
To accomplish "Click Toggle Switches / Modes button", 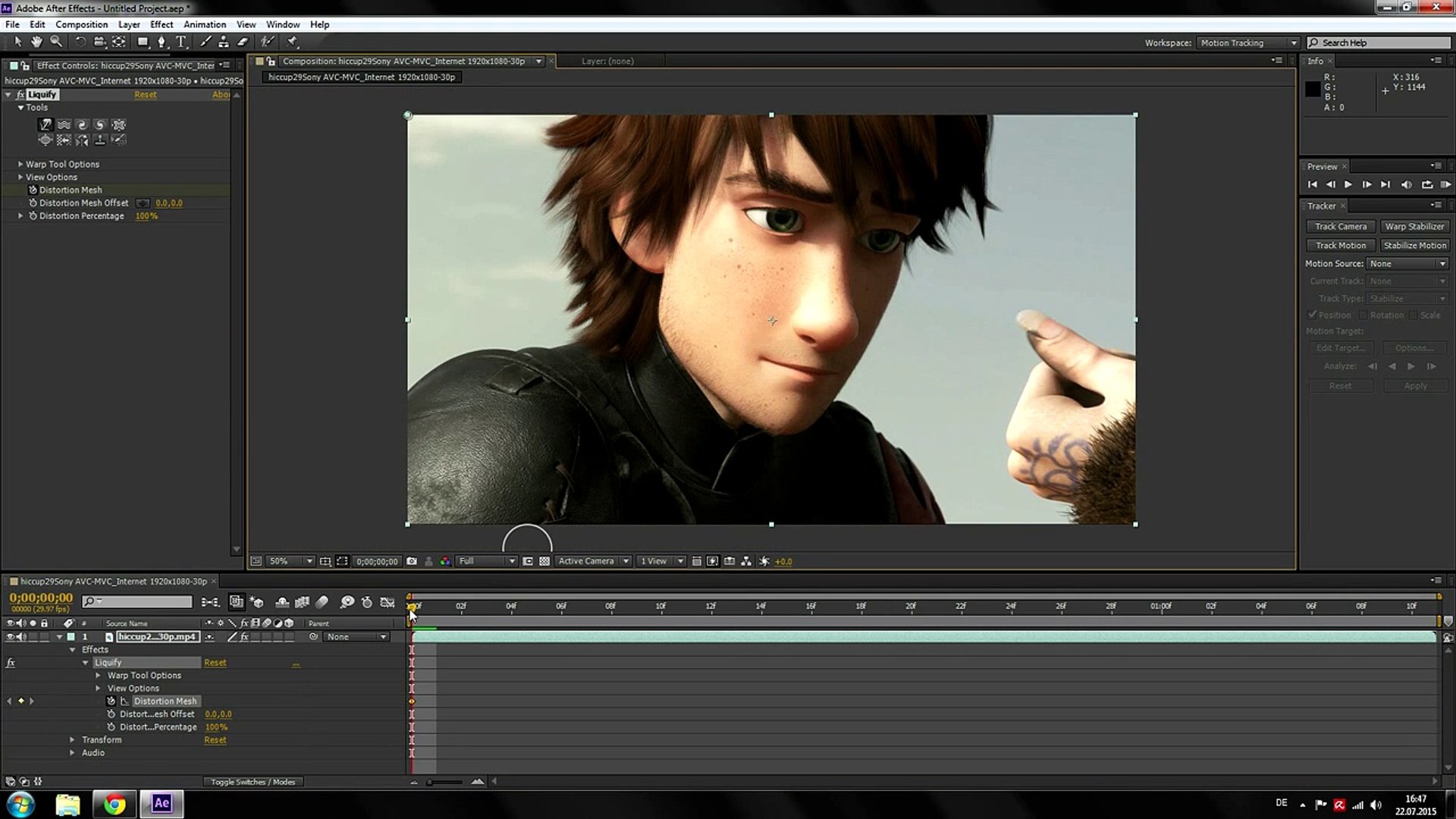I will point(253,782).
